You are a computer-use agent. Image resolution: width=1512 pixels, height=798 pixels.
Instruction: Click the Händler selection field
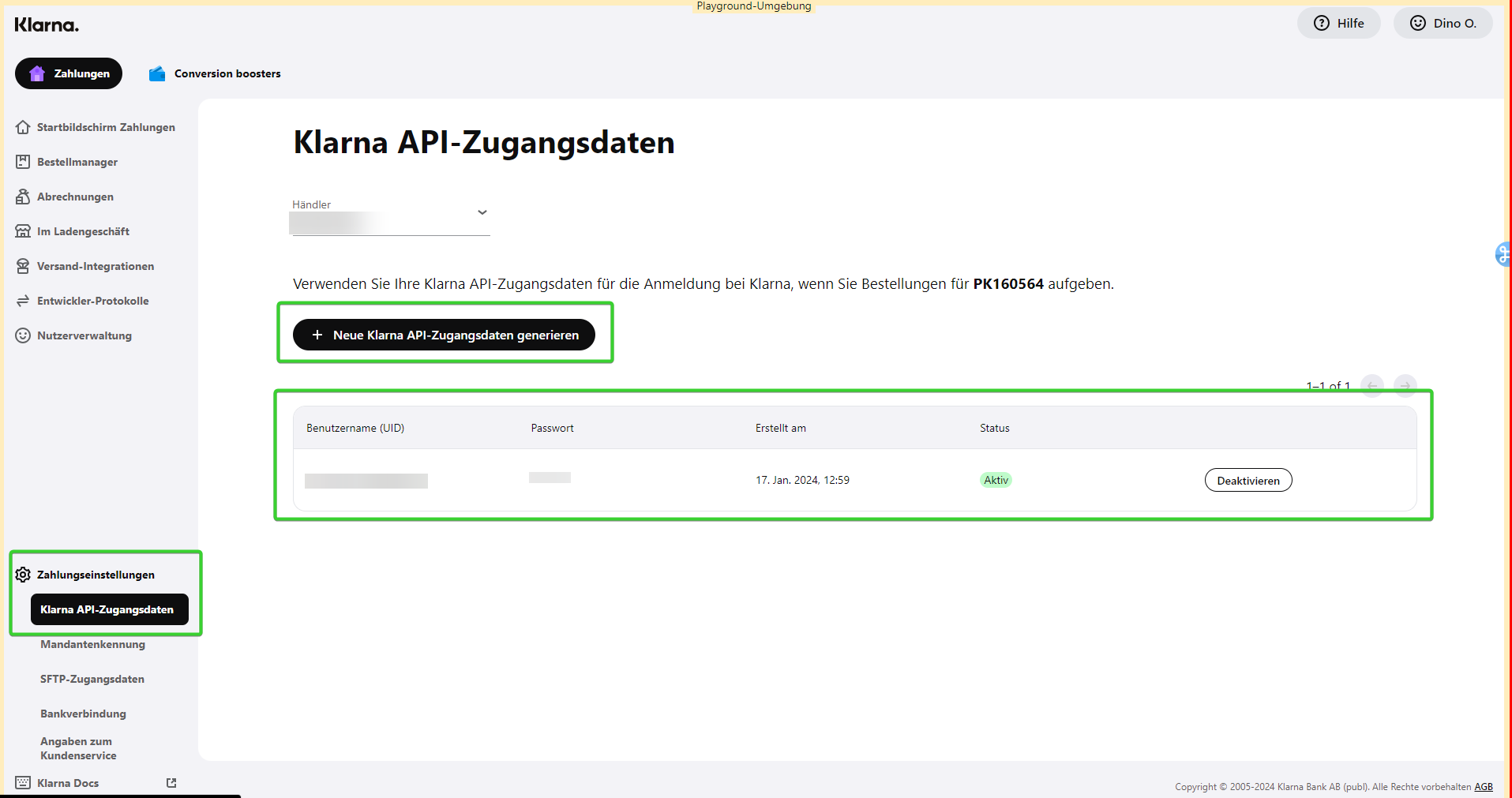391,217
